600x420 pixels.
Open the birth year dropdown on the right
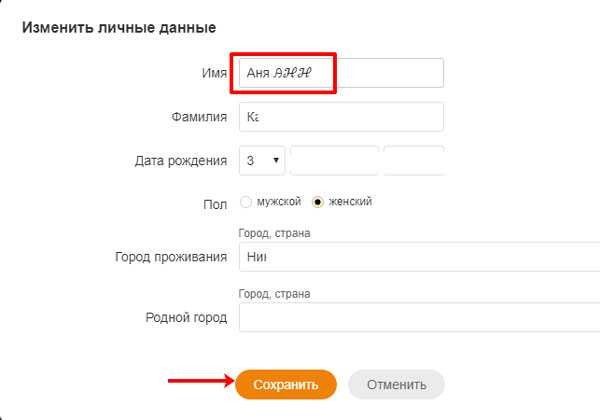414,160
